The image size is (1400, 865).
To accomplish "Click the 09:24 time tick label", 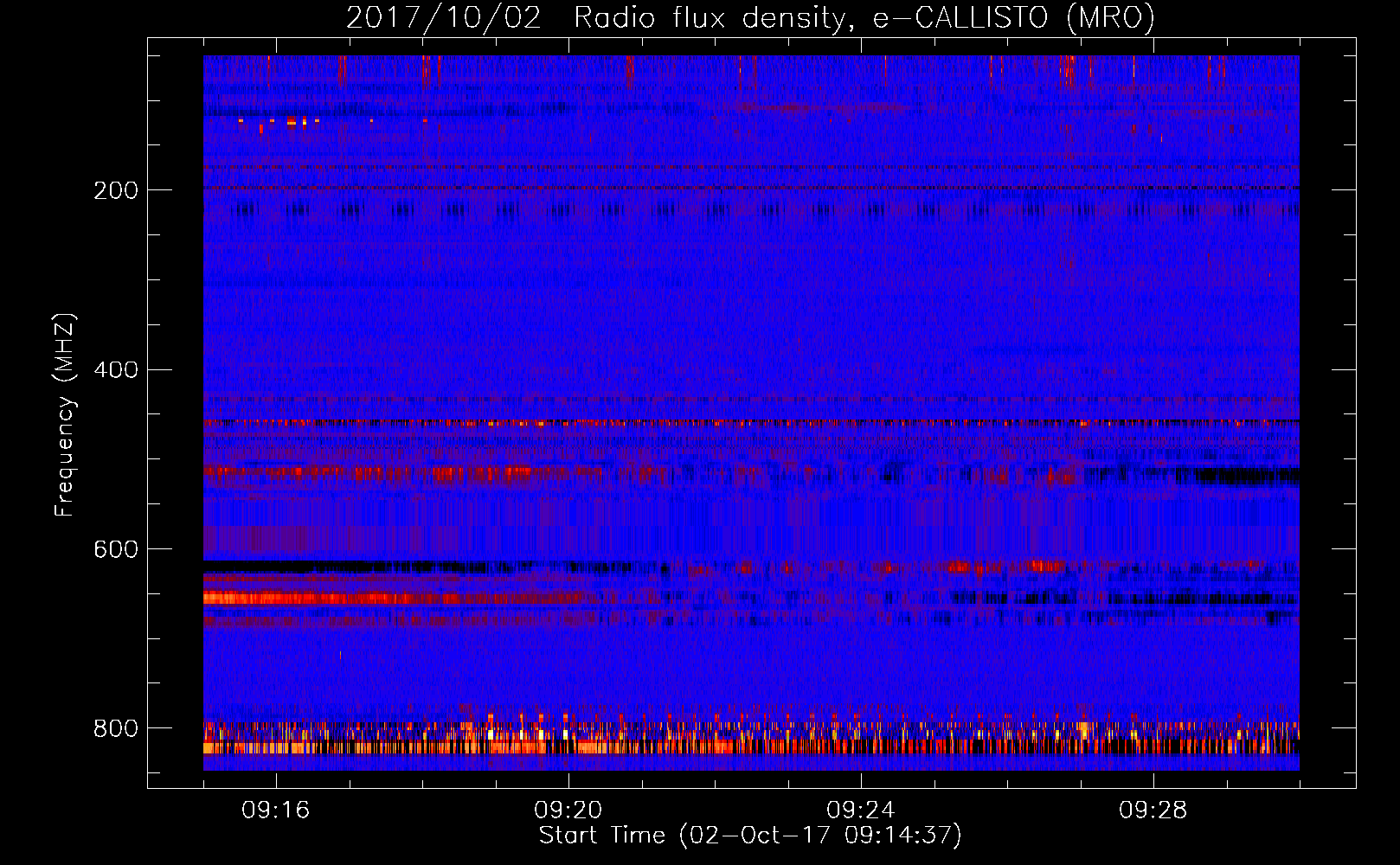I will tap(861, 810).
